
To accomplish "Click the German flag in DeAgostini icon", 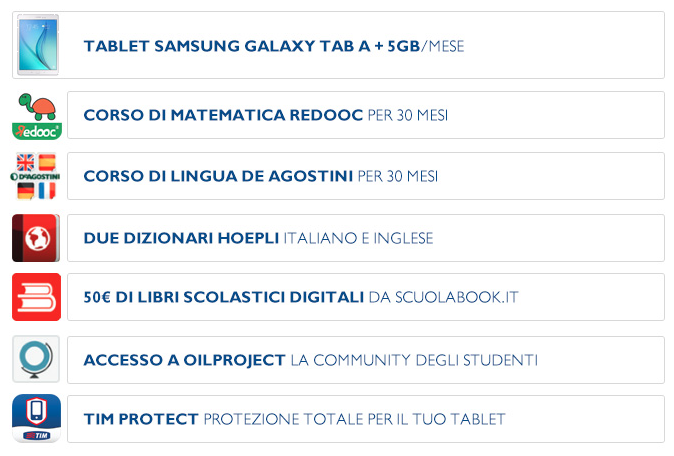I will [x=26, y=190].
